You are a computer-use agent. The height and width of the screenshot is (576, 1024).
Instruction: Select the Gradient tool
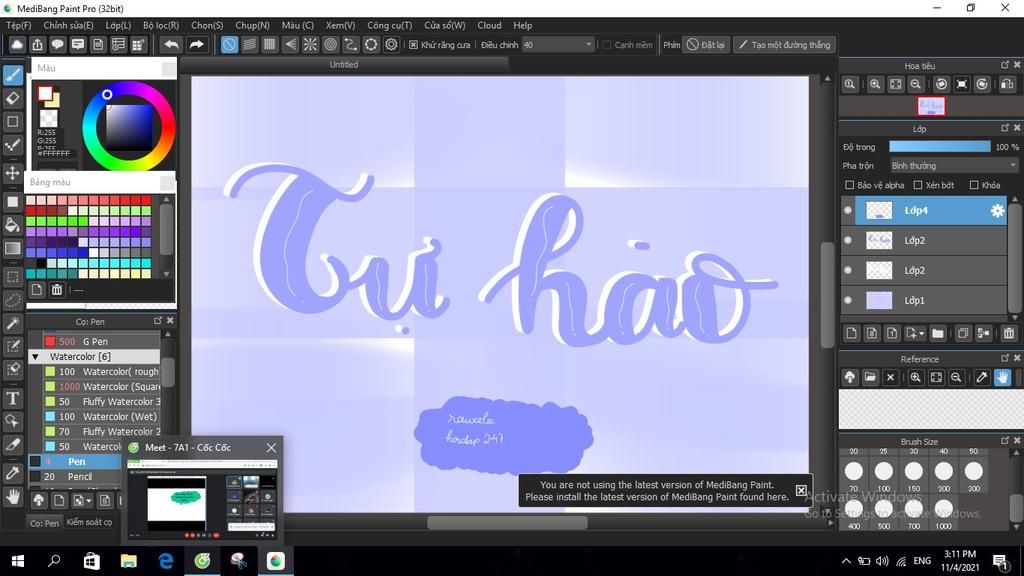pos(13,248)
